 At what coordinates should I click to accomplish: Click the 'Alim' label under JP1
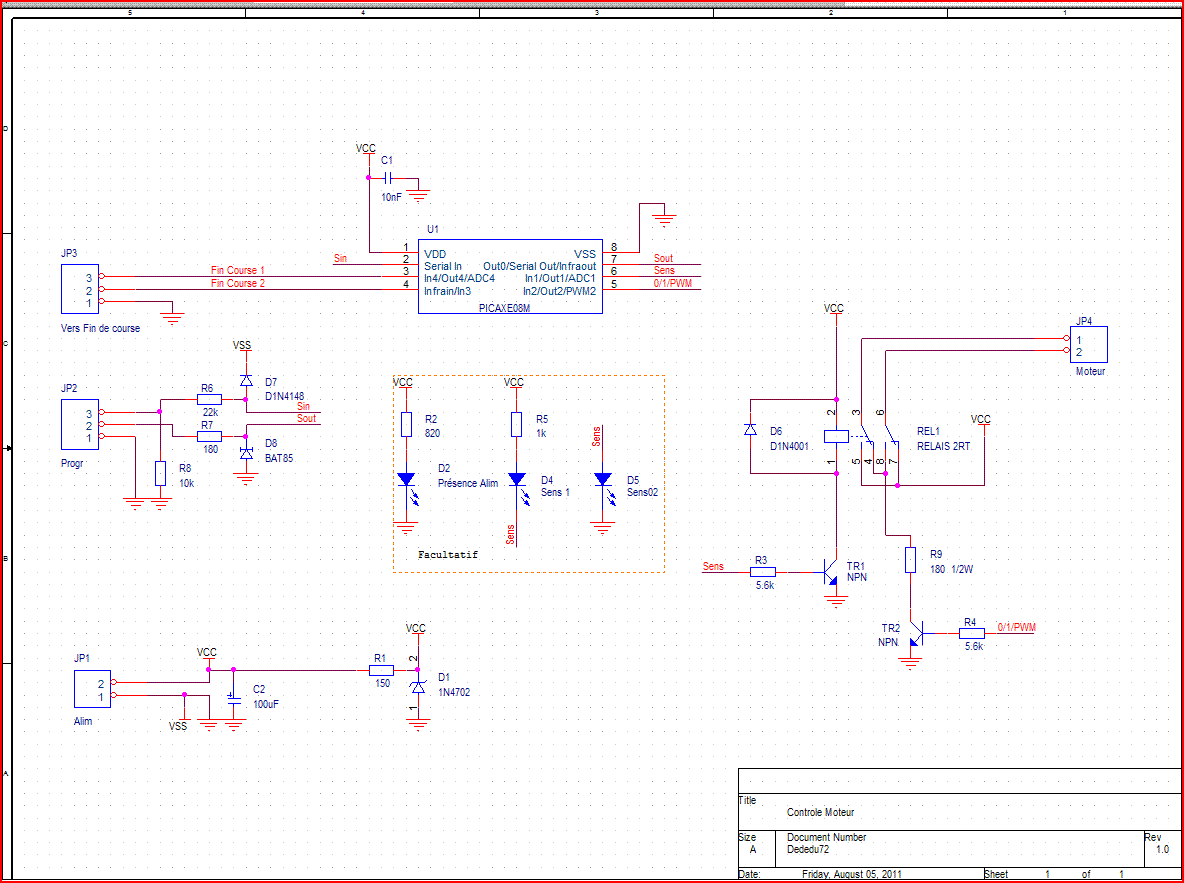[x=83, y=721]
